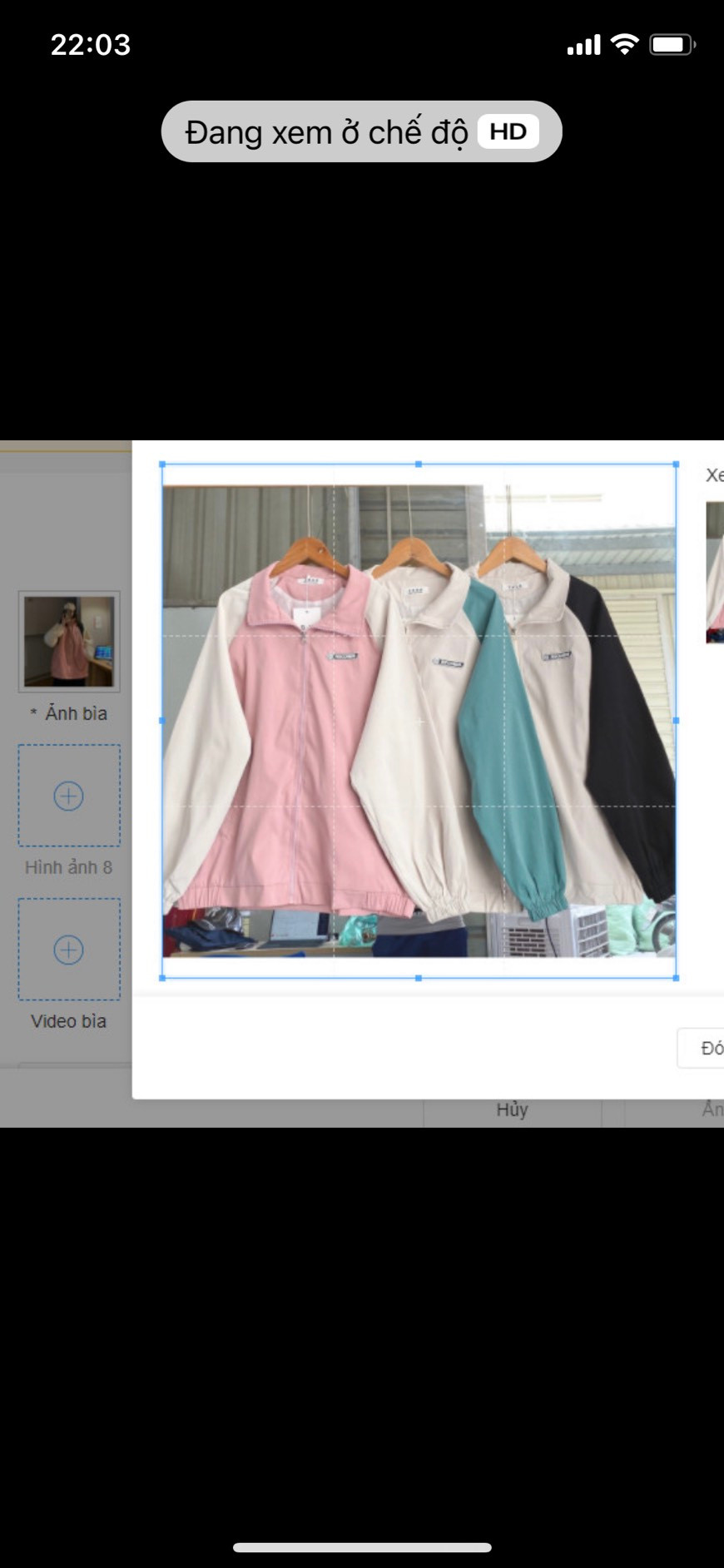The height and width of the screenshot is (1568, 724).
Task: Click the "Hình ảnh 8" label
Action: [x=69, y=867]
